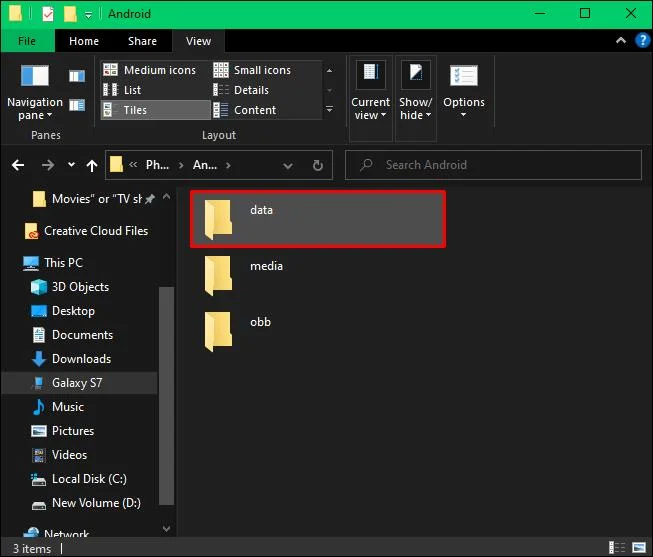
Task: Toggle the Details pane icon
Action: click(x=77, y=105)
